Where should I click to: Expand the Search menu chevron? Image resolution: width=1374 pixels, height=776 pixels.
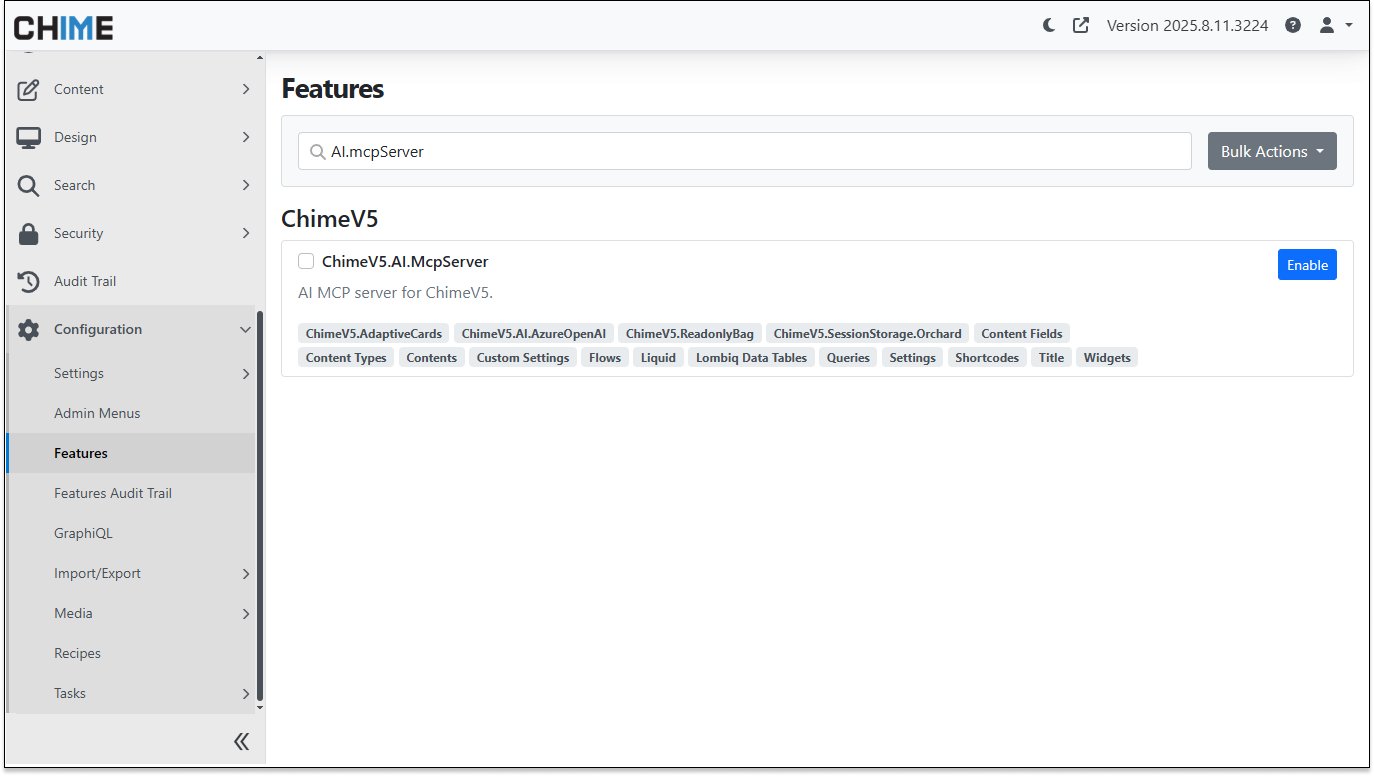coord(246,185)
